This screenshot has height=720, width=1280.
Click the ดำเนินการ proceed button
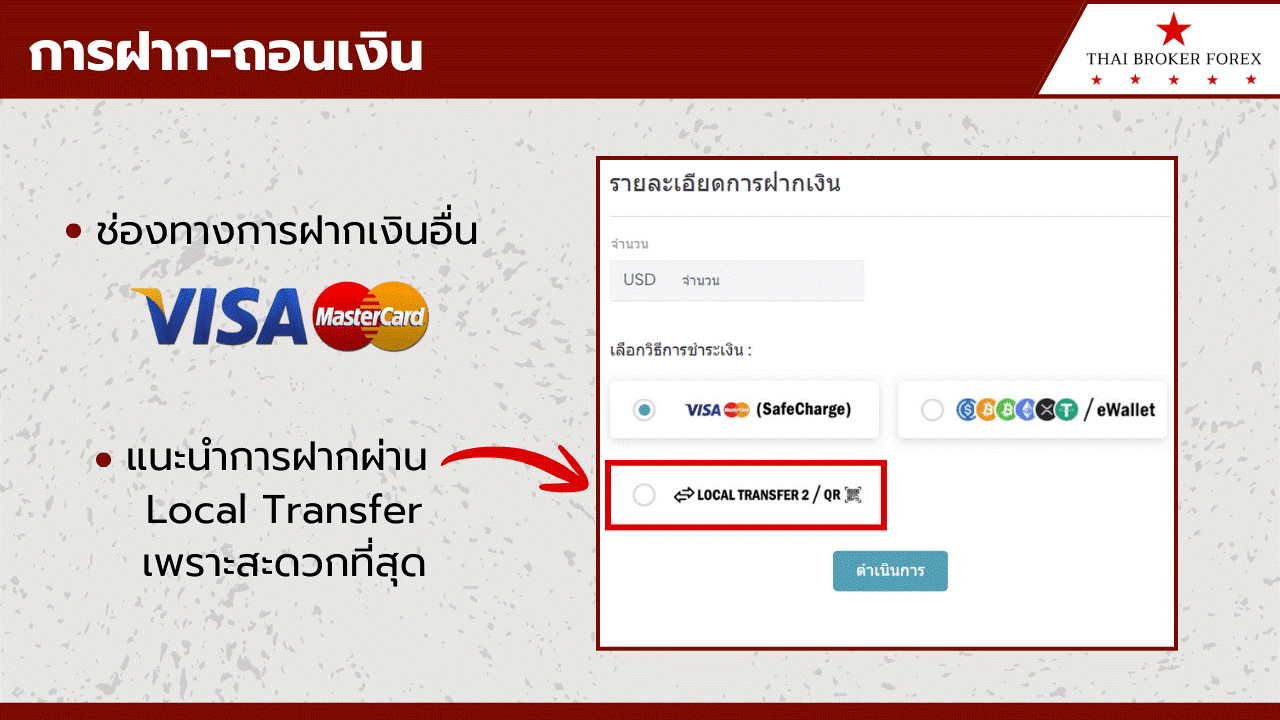click(890, 571)
